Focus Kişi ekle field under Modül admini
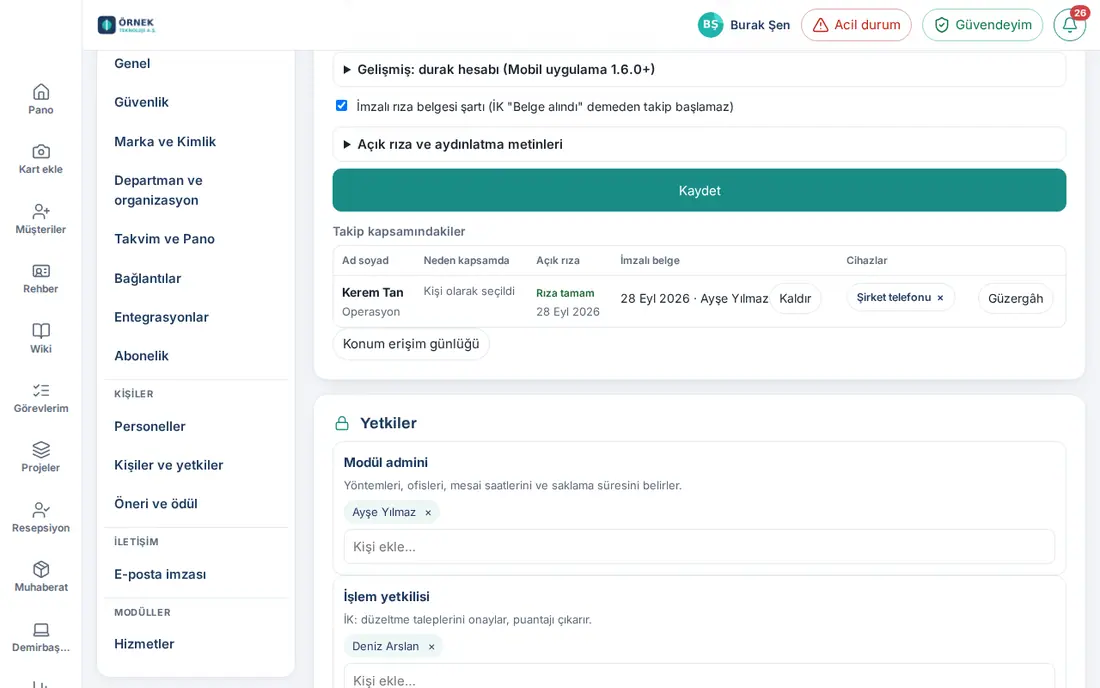The height and width of the screenshot is (688, 1100). tap(699, 546)
